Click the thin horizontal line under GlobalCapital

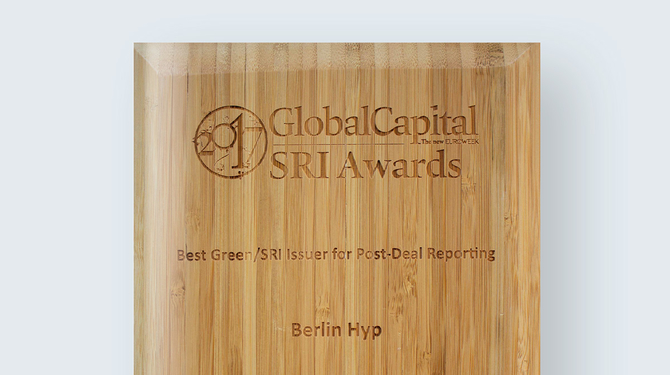335,144
